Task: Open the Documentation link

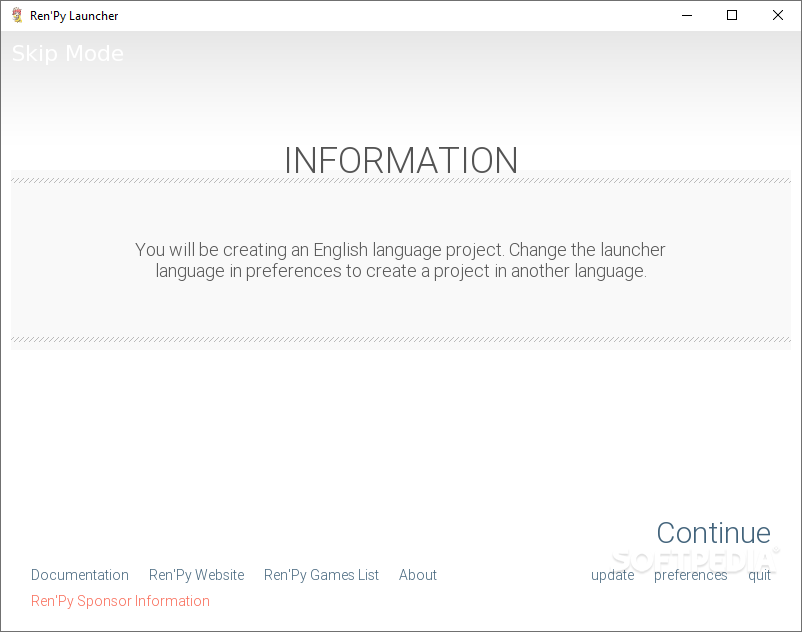Action: (x=80, y=575)
